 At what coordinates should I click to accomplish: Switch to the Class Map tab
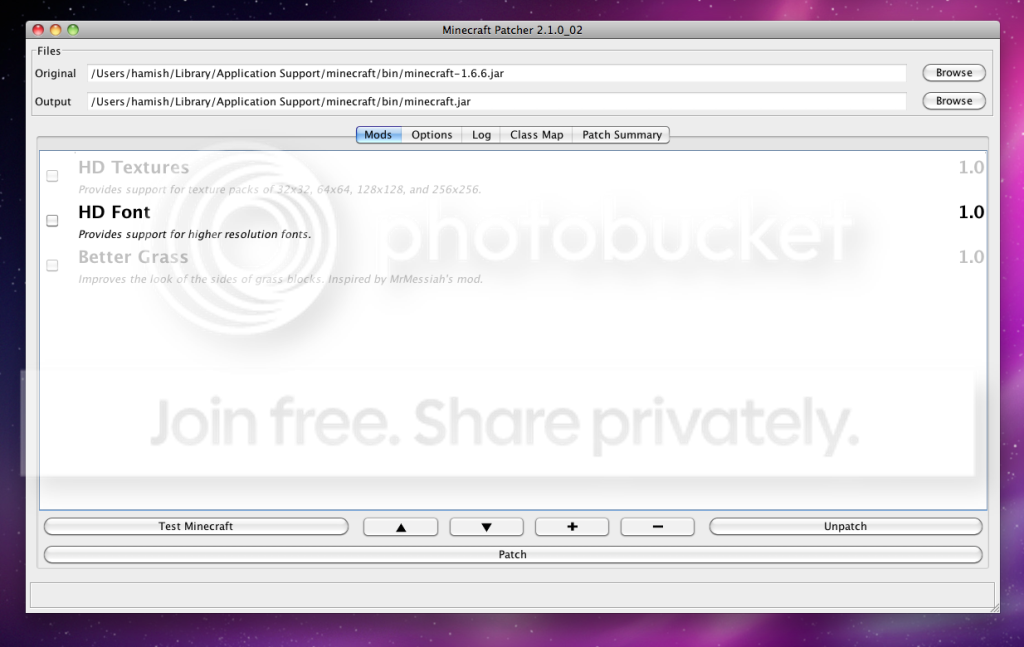coord(536,135)
